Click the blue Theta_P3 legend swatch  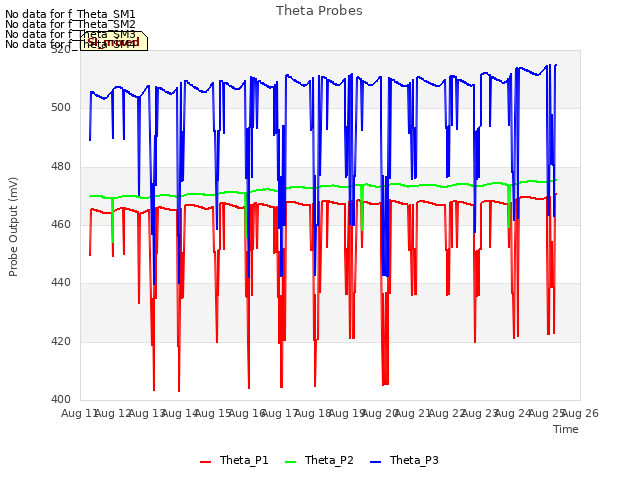[375, 462]
